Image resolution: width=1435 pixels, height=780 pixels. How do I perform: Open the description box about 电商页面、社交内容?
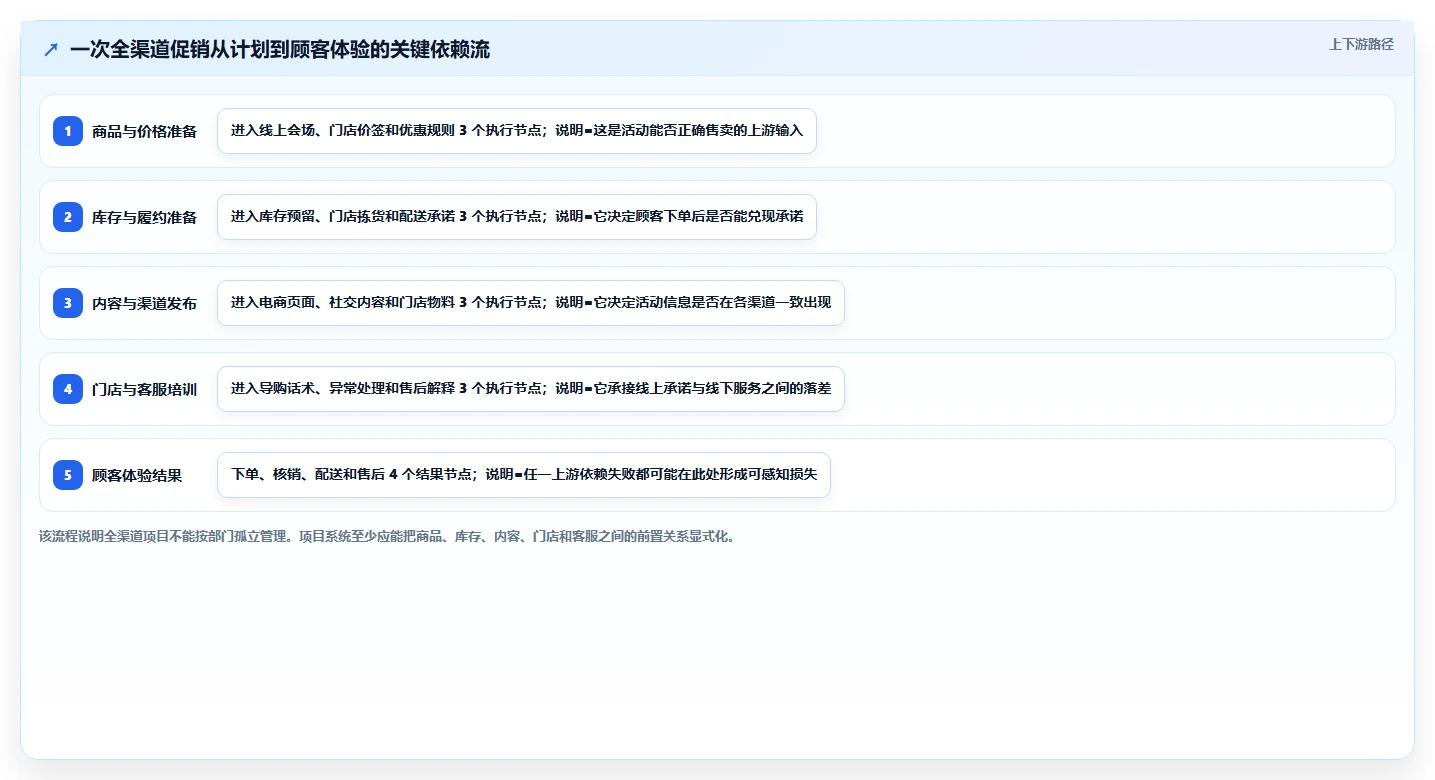coord(531,303)
